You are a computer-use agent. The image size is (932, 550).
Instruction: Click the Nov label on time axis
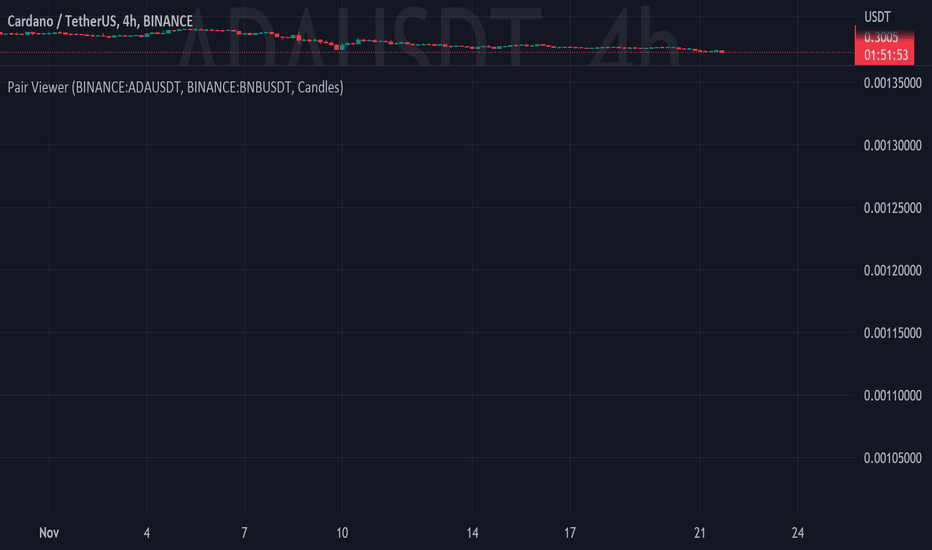click(x=49, y=533)
